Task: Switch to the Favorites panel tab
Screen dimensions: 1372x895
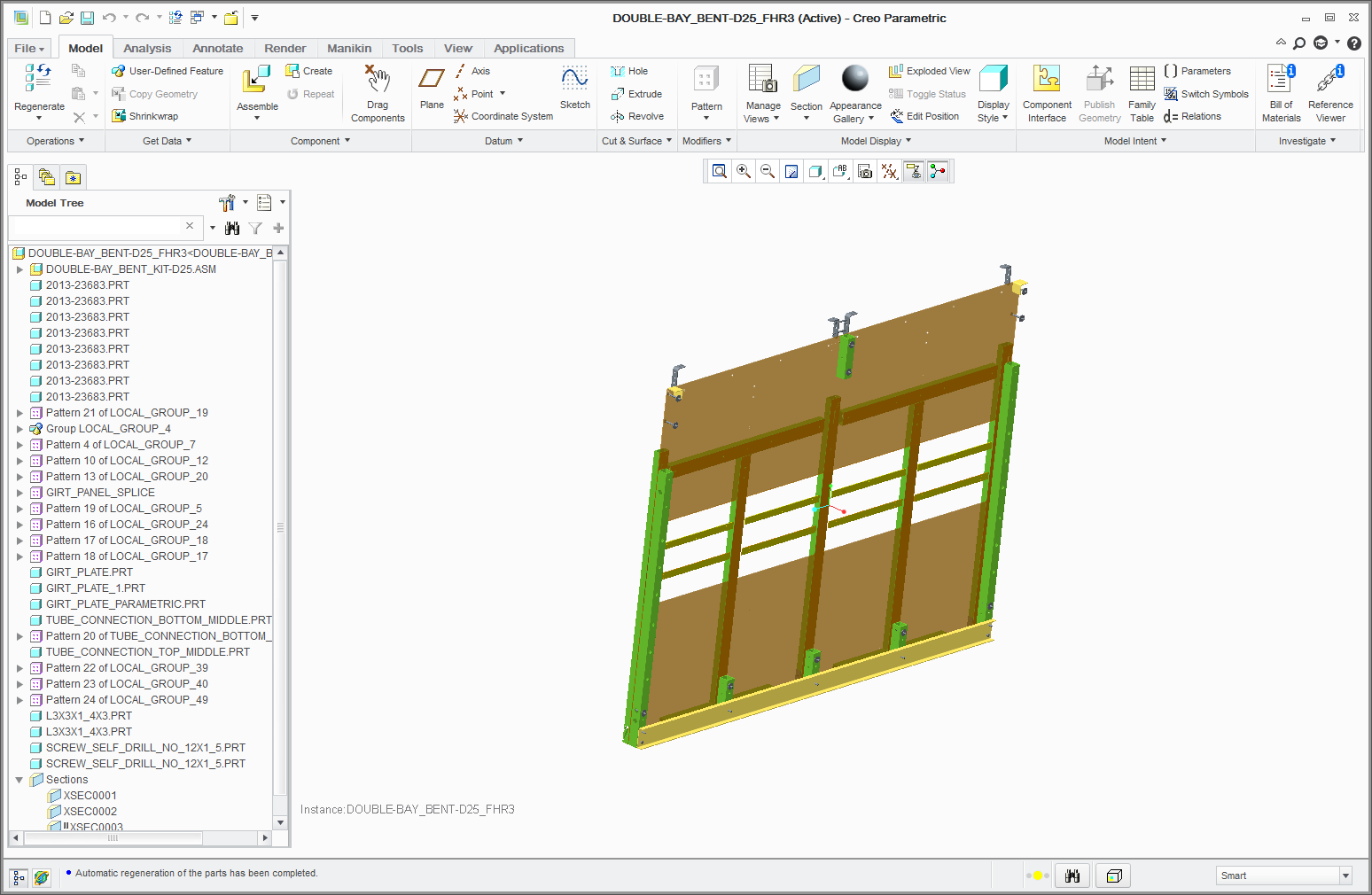Action: [74, 177]
